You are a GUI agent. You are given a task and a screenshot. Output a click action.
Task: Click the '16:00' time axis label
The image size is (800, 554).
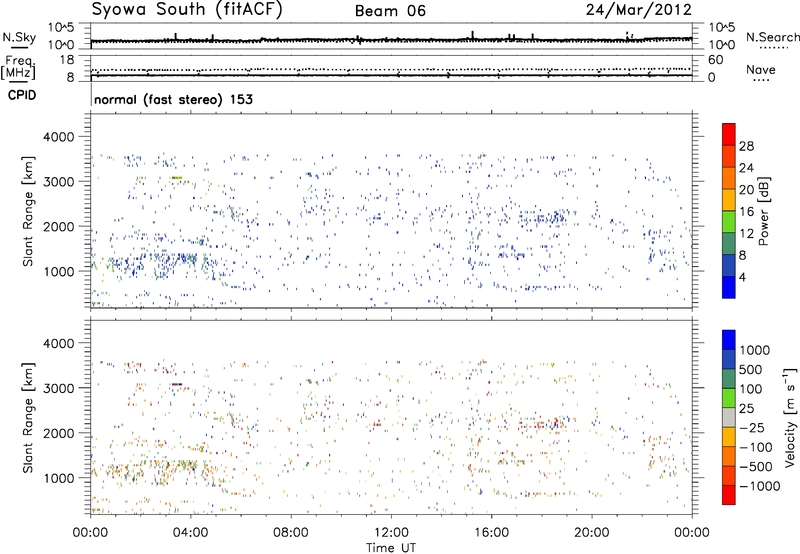[491, 533]
